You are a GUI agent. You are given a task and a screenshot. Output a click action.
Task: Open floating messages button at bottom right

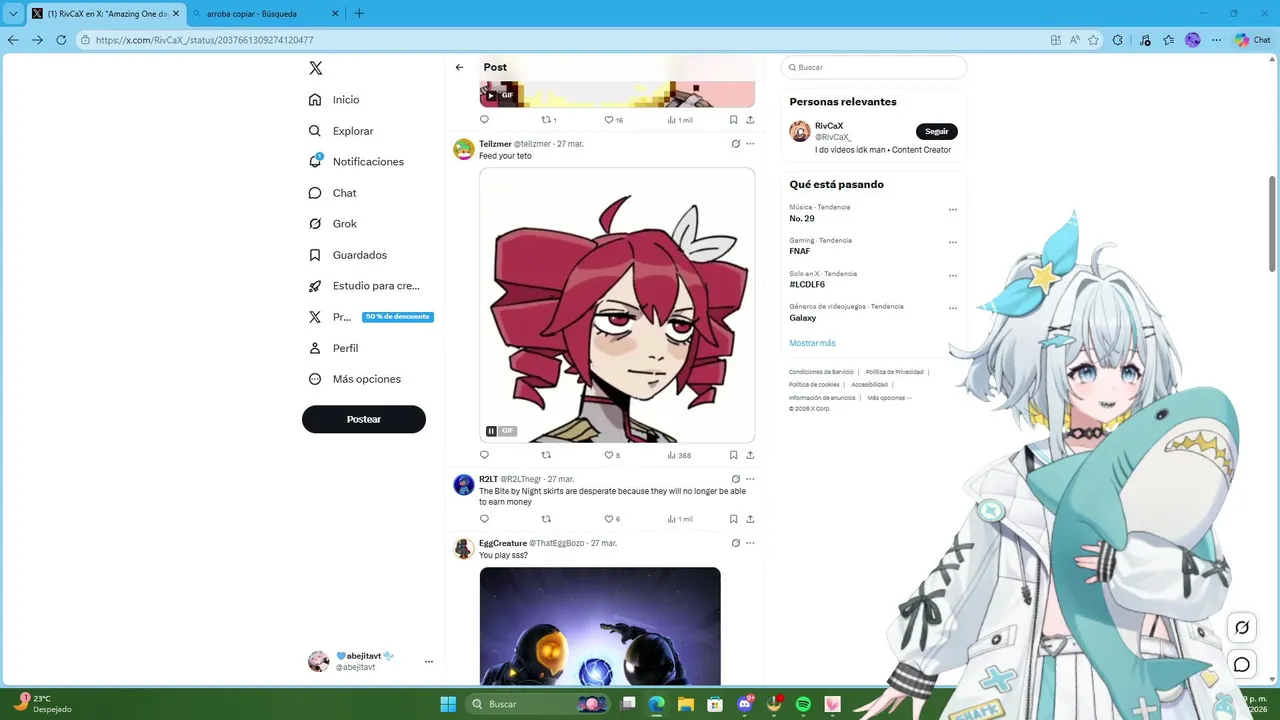click(x=1242, y=664)
